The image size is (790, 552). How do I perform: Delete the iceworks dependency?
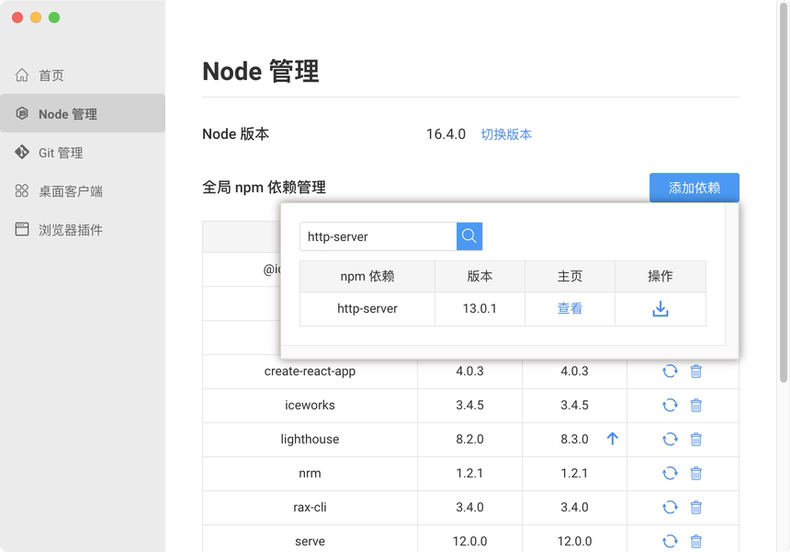696,405
